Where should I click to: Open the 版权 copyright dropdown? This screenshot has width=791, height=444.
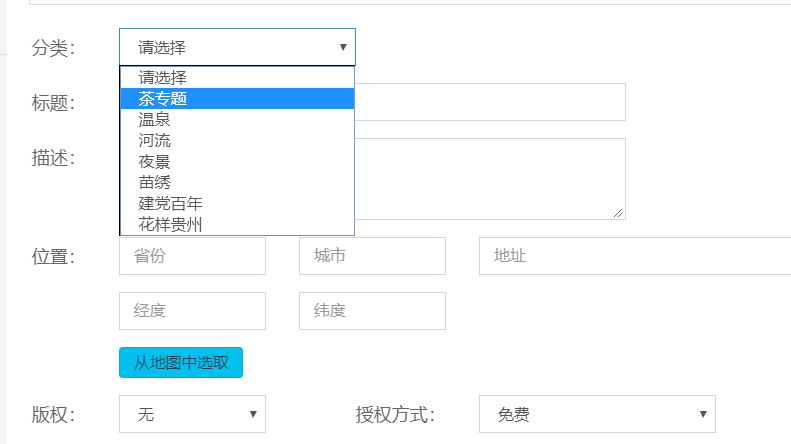[x=192, y=414]
